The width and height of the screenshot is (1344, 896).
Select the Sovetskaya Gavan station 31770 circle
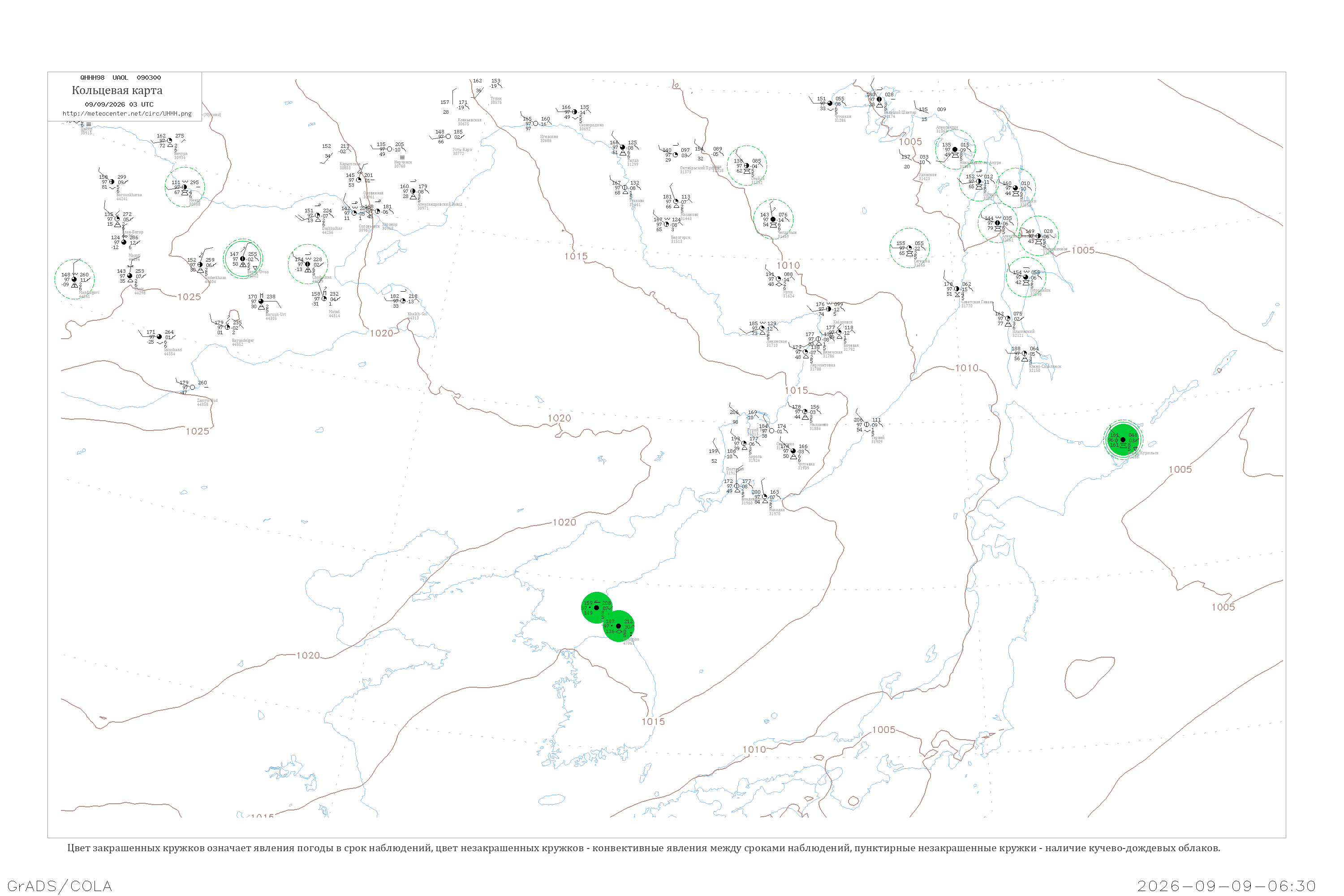956,289
